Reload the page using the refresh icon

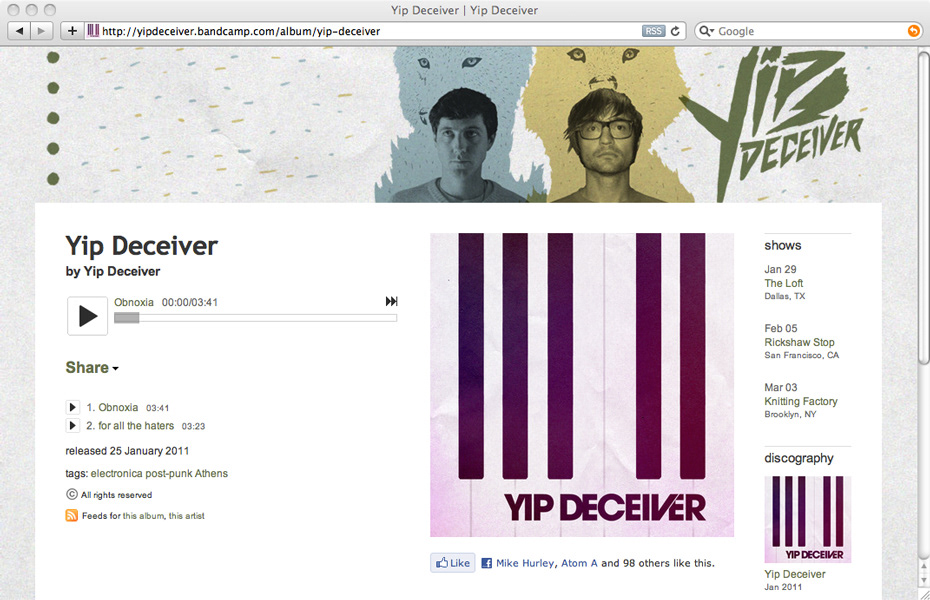(x=675, y=31)
